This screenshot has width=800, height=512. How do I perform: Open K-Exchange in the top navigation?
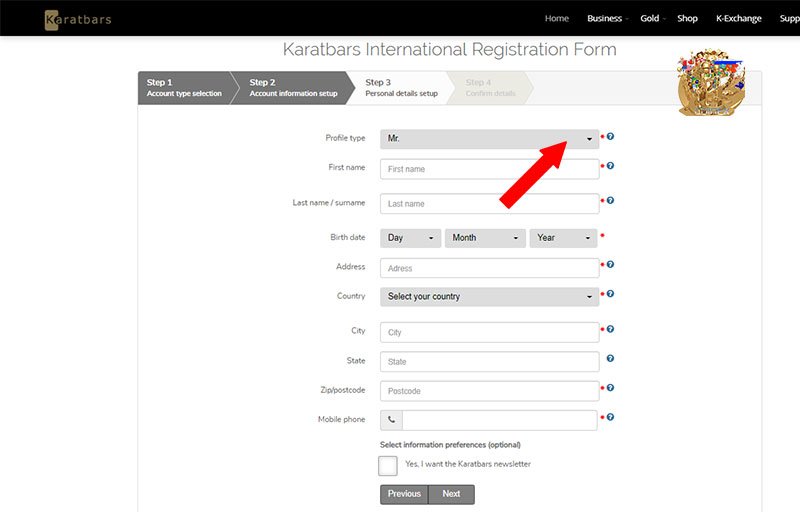click(738, 18)
